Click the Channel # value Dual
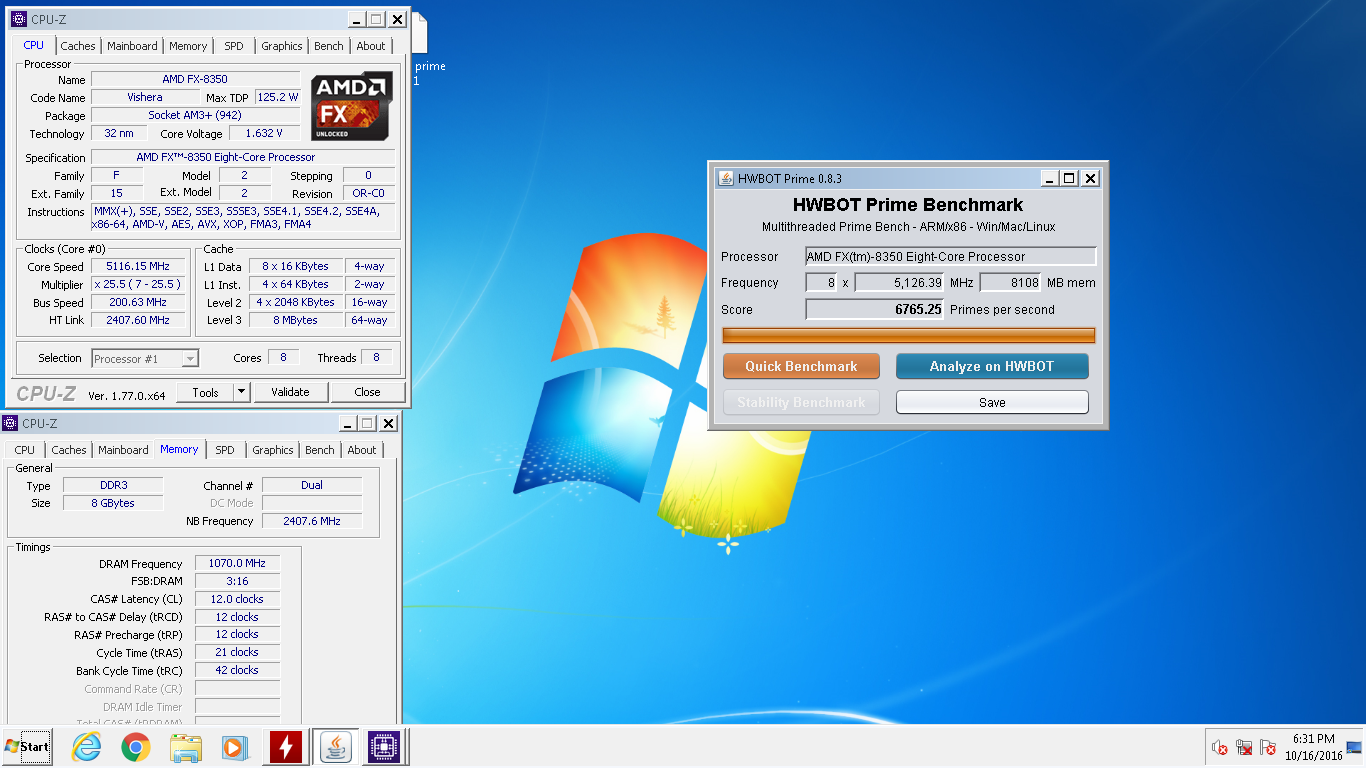Screen dimensions: 1366x768 pyautogui.click(x=312, y=485)
